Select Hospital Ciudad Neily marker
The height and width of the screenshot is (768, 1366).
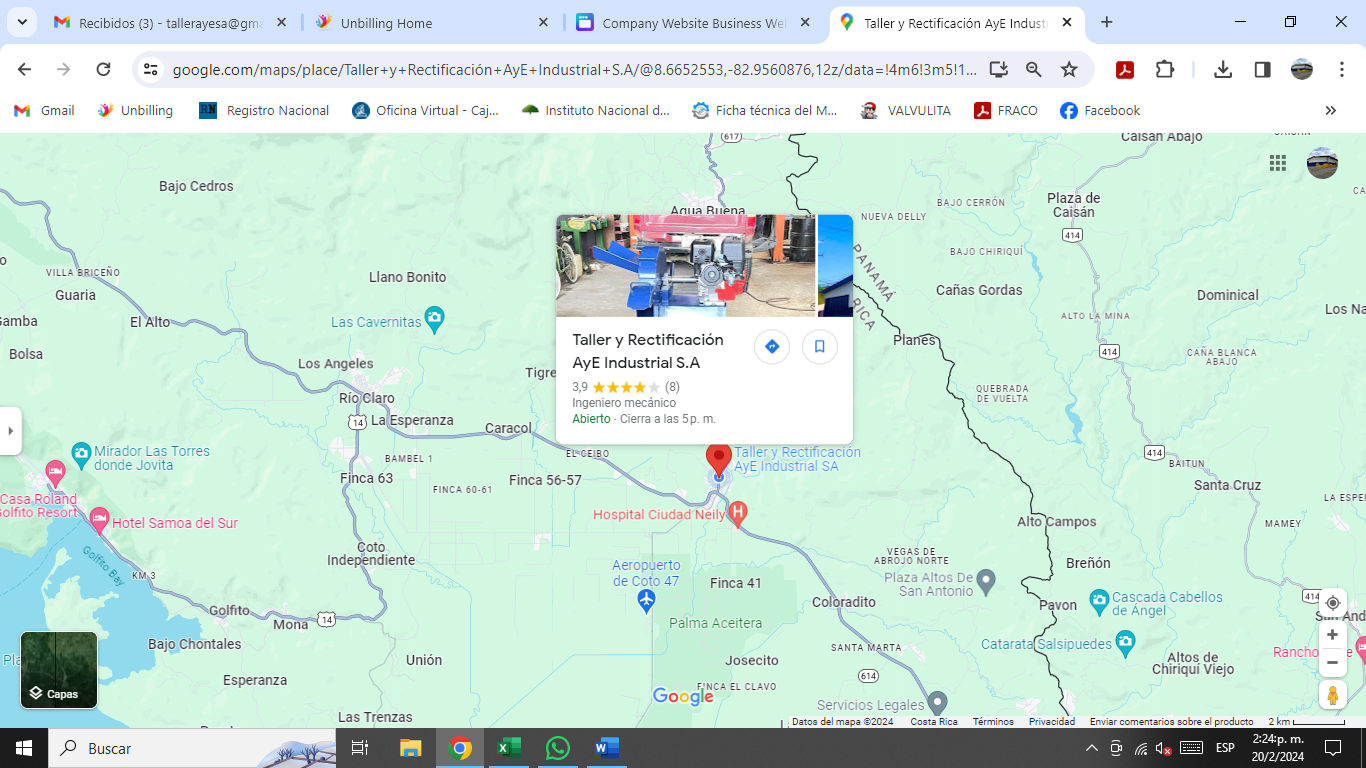[x=739, y=515]
